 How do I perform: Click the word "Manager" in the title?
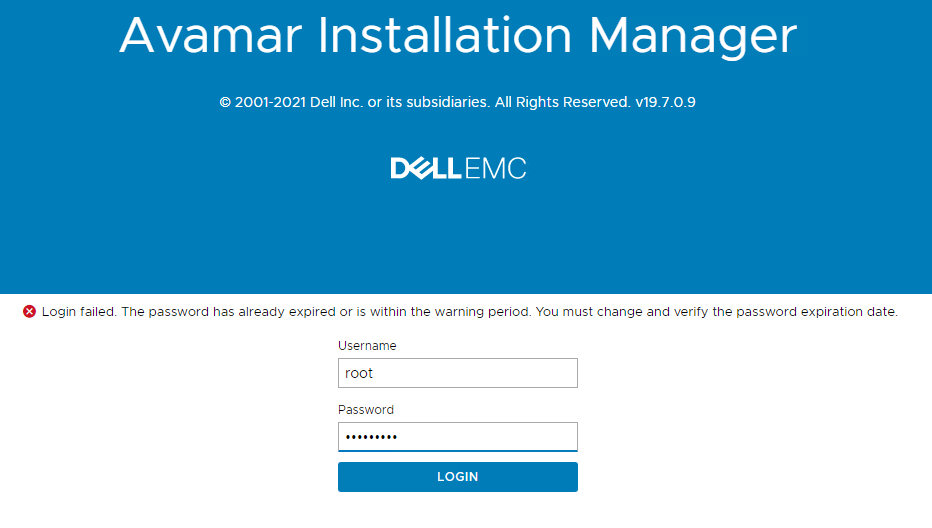pos(693,36)
